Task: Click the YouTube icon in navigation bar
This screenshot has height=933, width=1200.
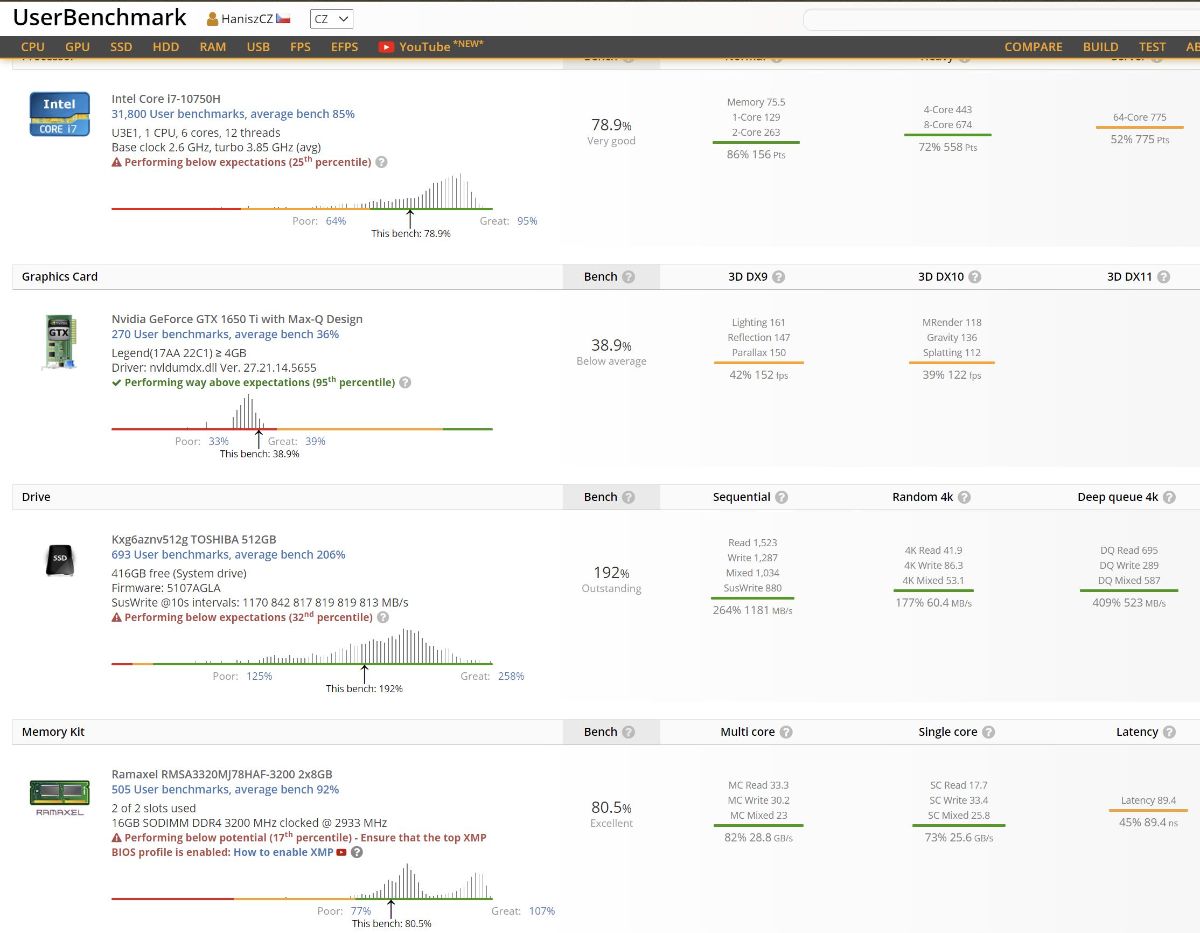Action: [386, 47]
